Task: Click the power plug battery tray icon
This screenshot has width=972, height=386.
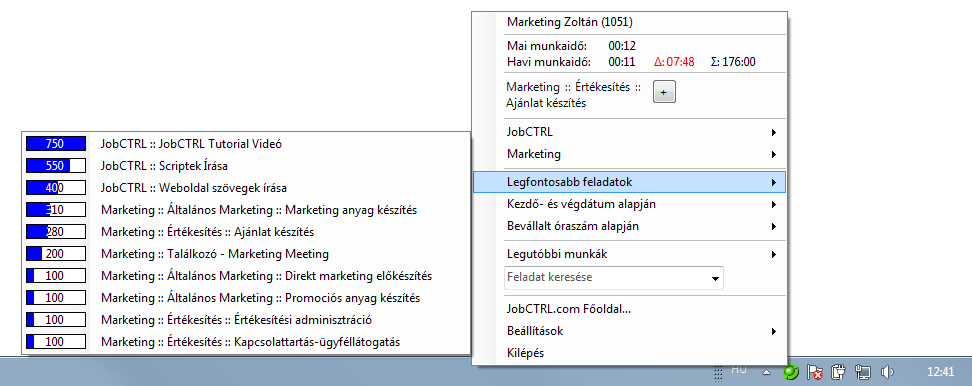Action: point(839,372)
